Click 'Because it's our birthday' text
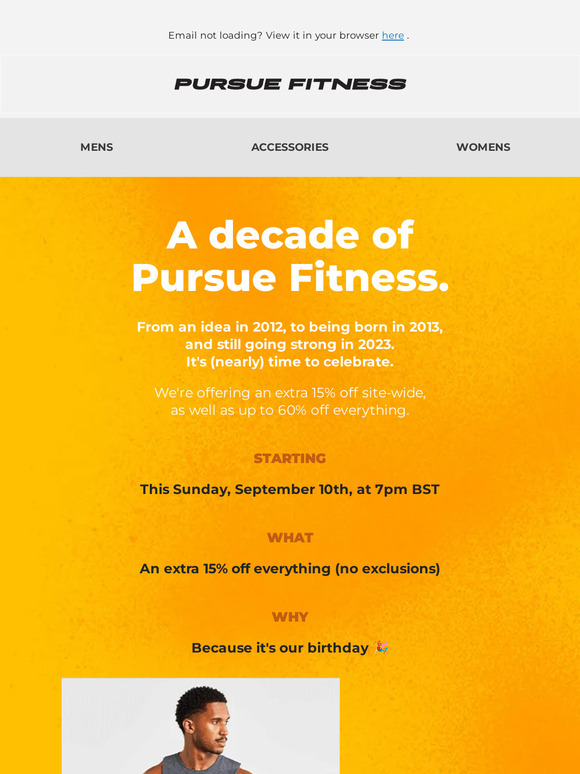 click(x=280, y=648)
